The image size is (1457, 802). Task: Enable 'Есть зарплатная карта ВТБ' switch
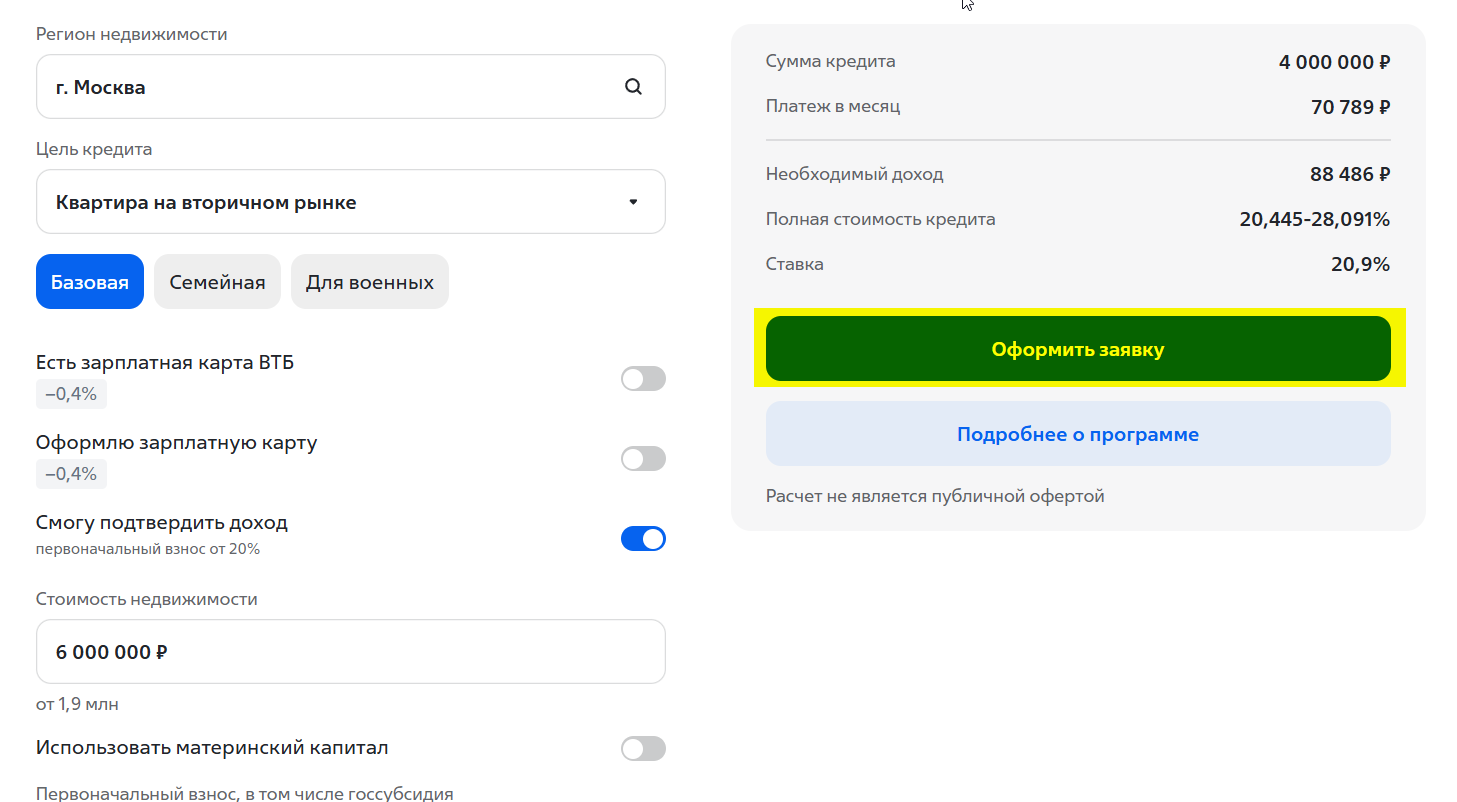click(x=643, y=379)
